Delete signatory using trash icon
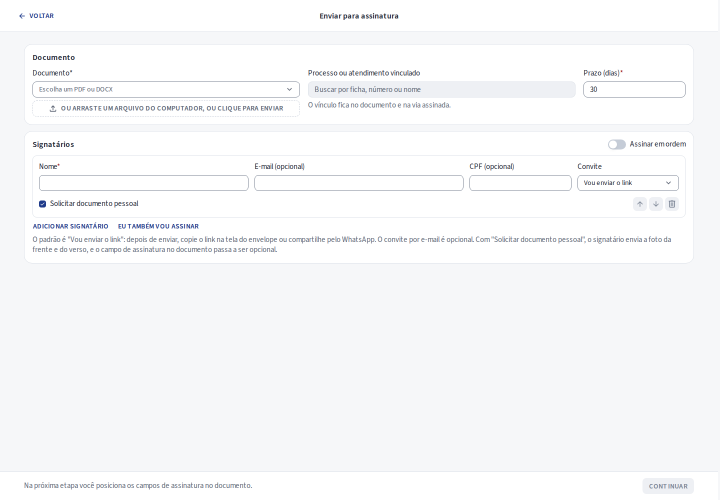720x500 pixels. (672, 204)
